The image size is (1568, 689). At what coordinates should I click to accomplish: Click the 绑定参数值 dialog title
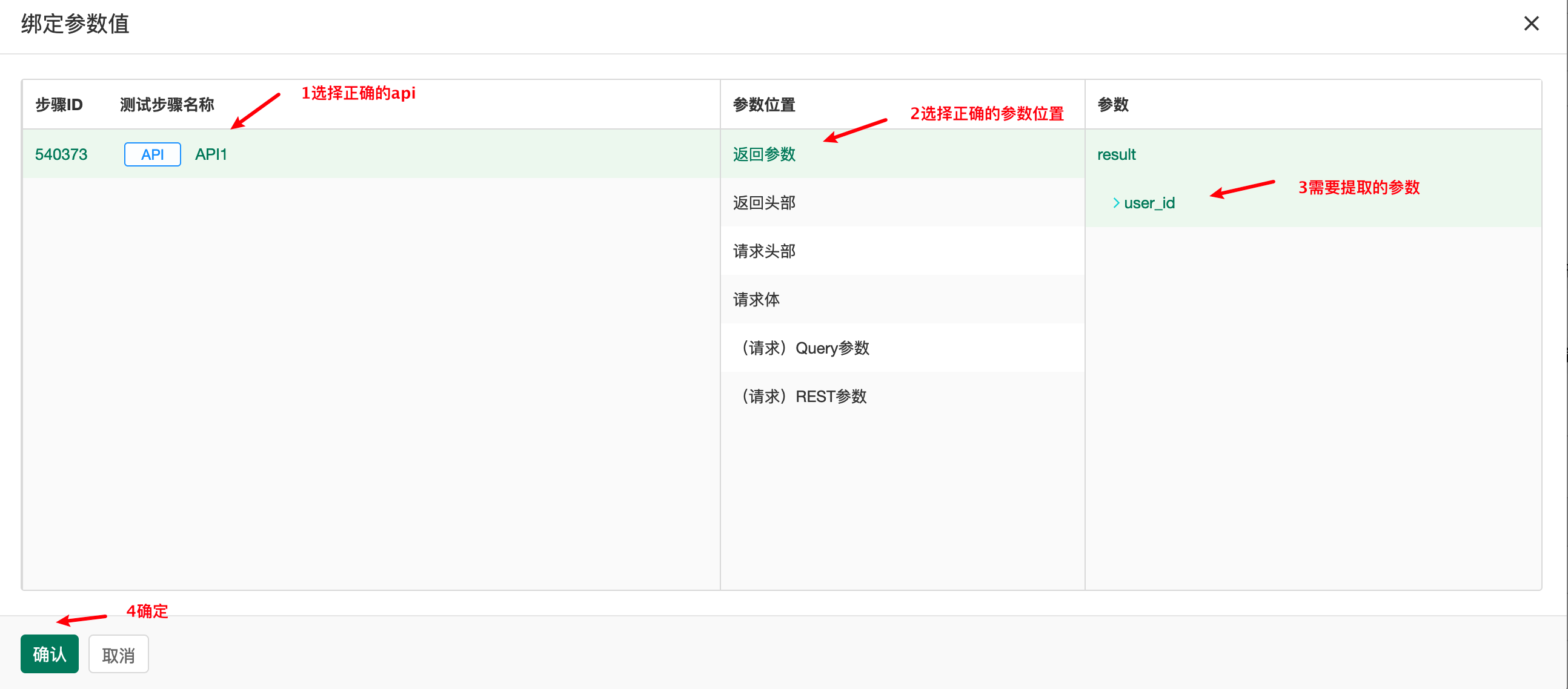(75, 24)
